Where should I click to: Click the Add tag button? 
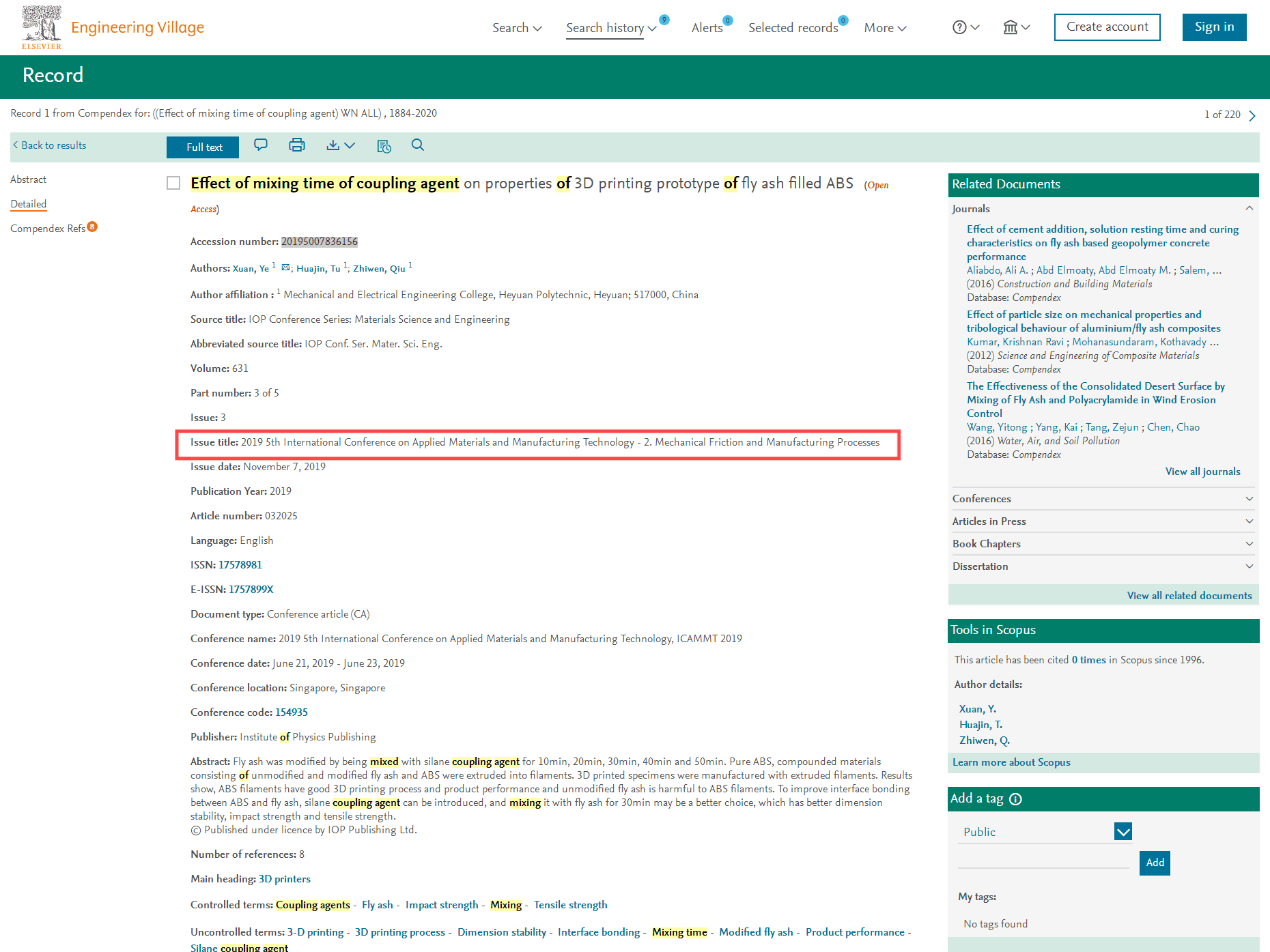pyautogui.click(x=1155, y=863)
